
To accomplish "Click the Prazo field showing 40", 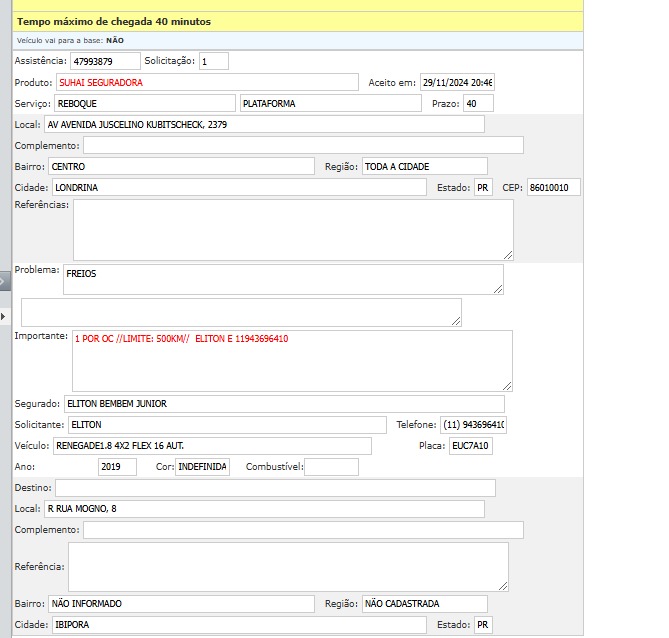I will pyautogui.click(x=478, y=103).
